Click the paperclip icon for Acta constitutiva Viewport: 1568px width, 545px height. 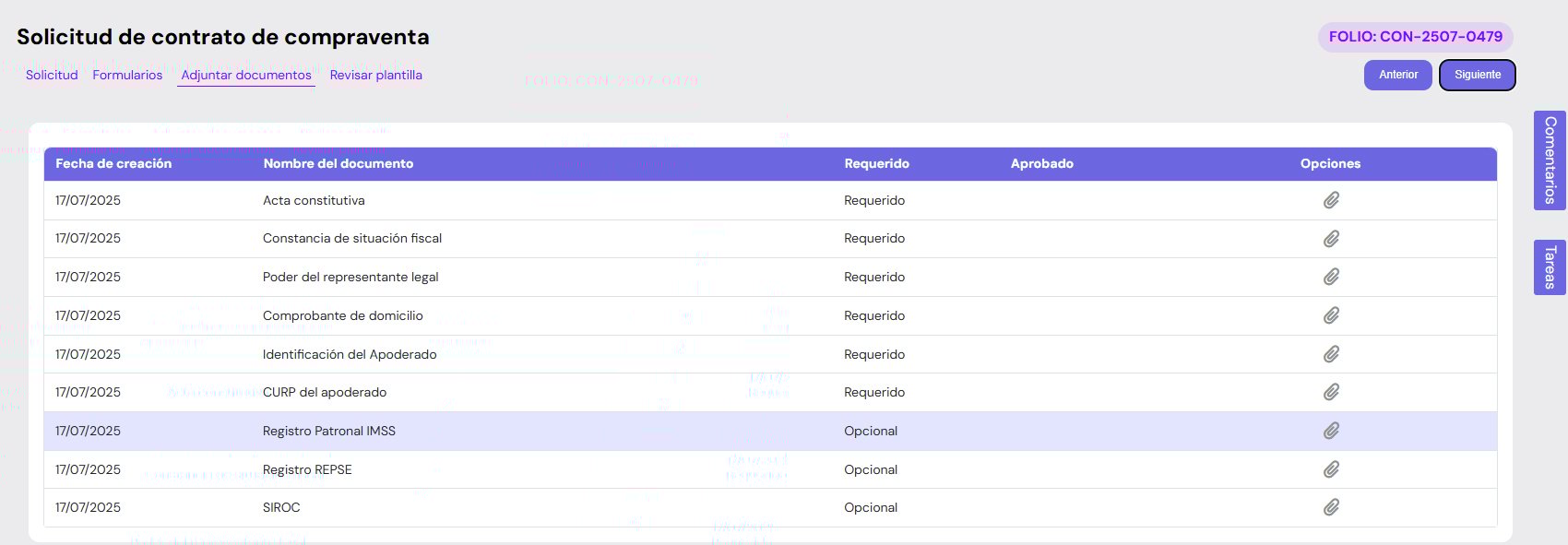pyautogui.click(x=1331, y=200)
